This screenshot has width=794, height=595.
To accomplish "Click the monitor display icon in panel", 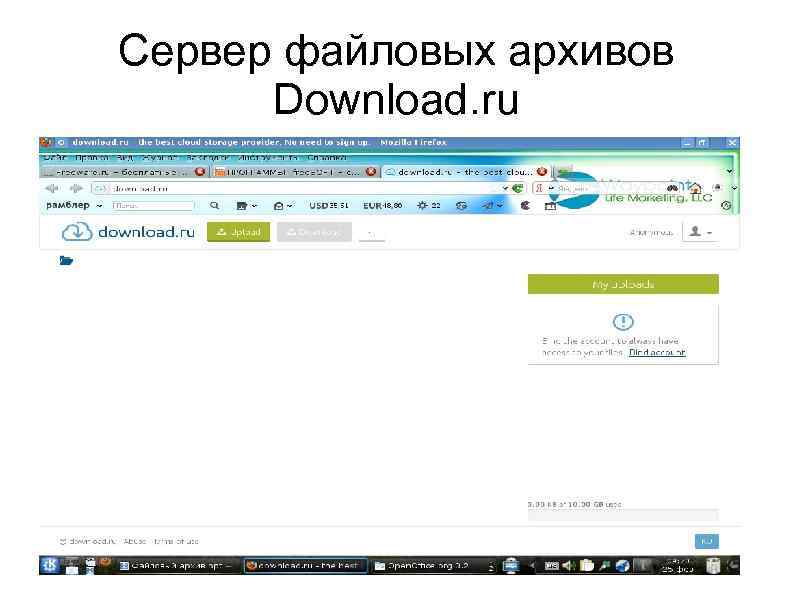I will coord(510,565).
